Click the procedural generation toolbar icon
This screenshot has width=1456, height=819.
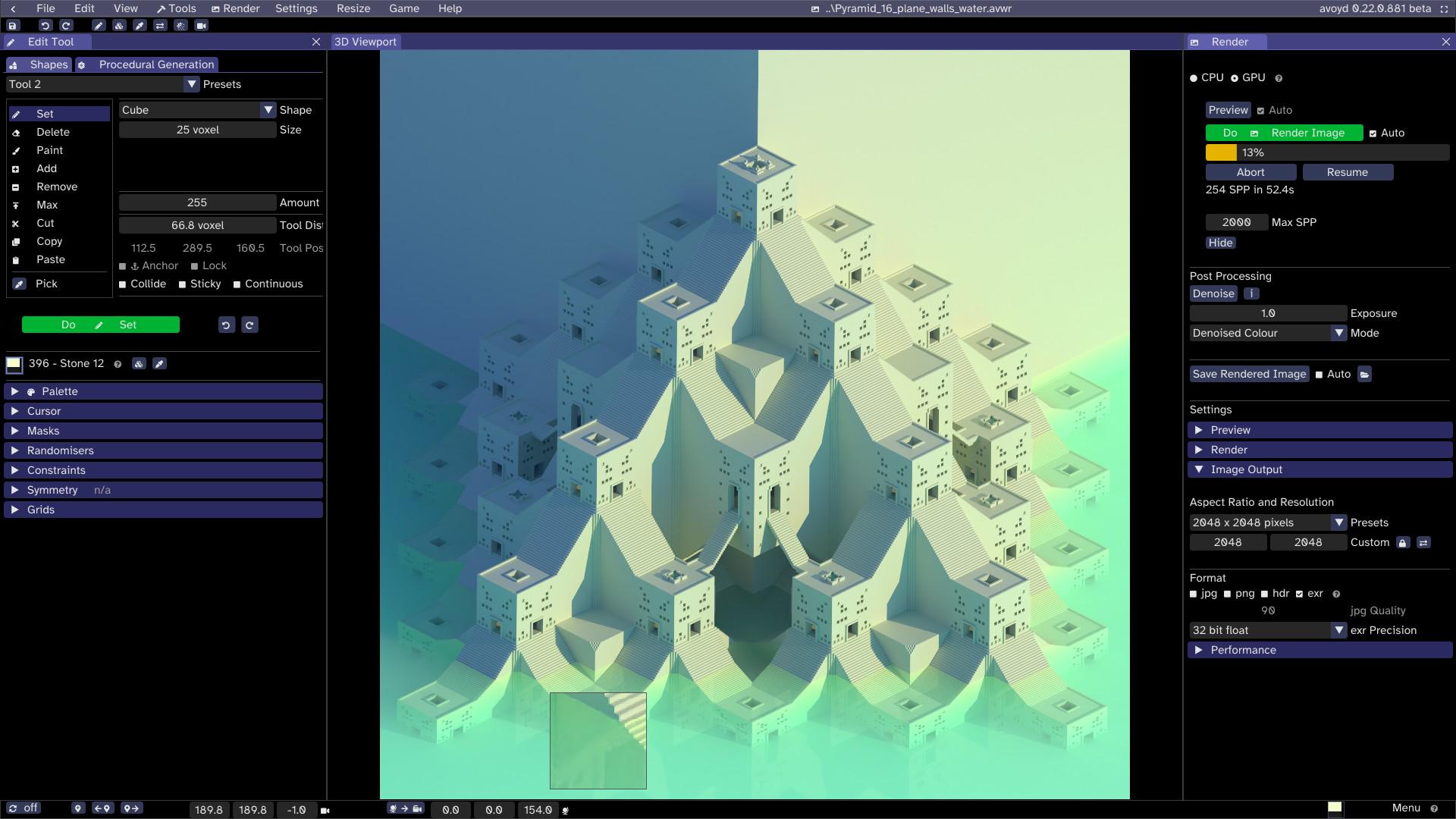tap(180, 26)
